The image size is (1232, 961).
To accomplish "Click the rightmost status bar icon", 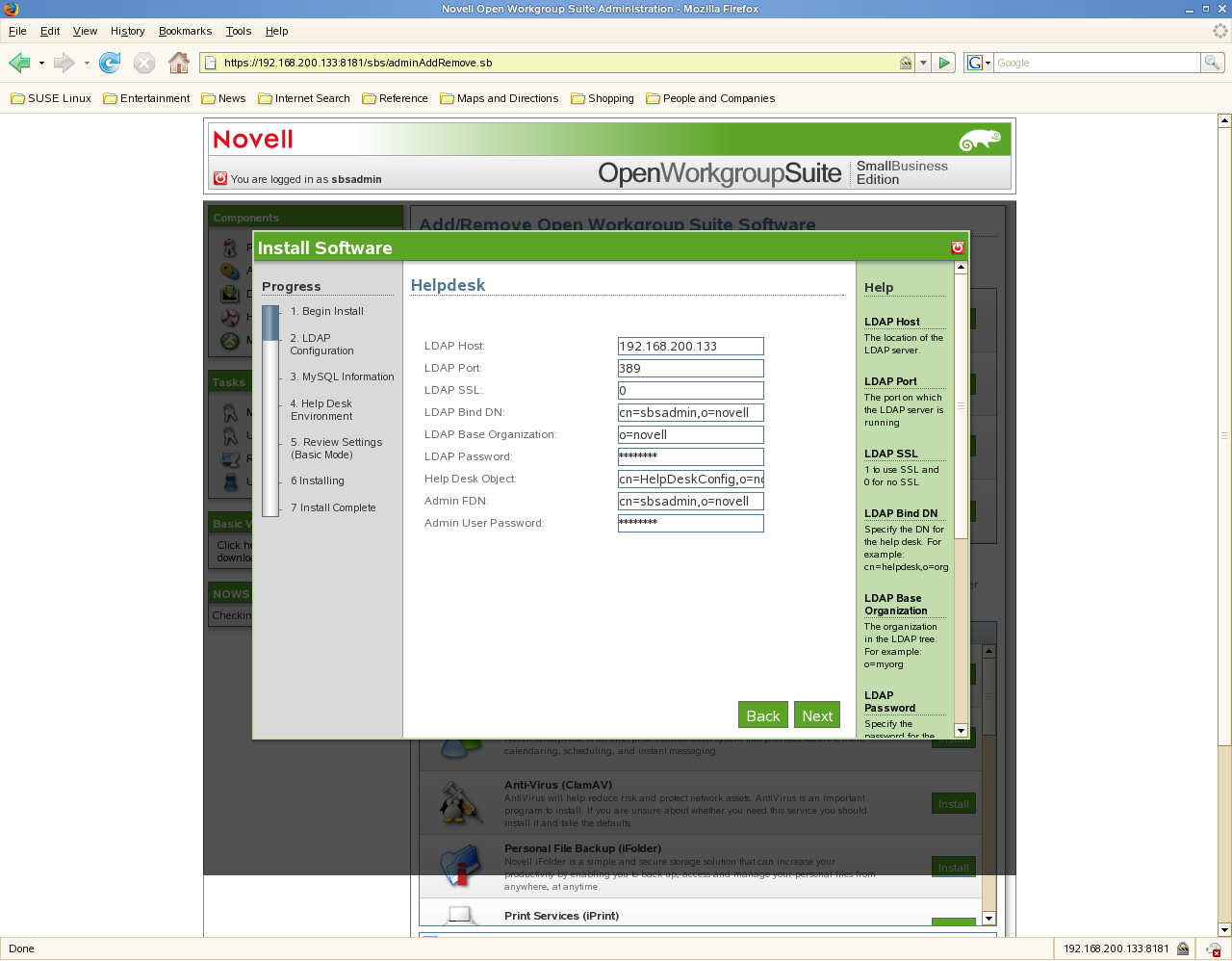I will (x=1214, y=949).
